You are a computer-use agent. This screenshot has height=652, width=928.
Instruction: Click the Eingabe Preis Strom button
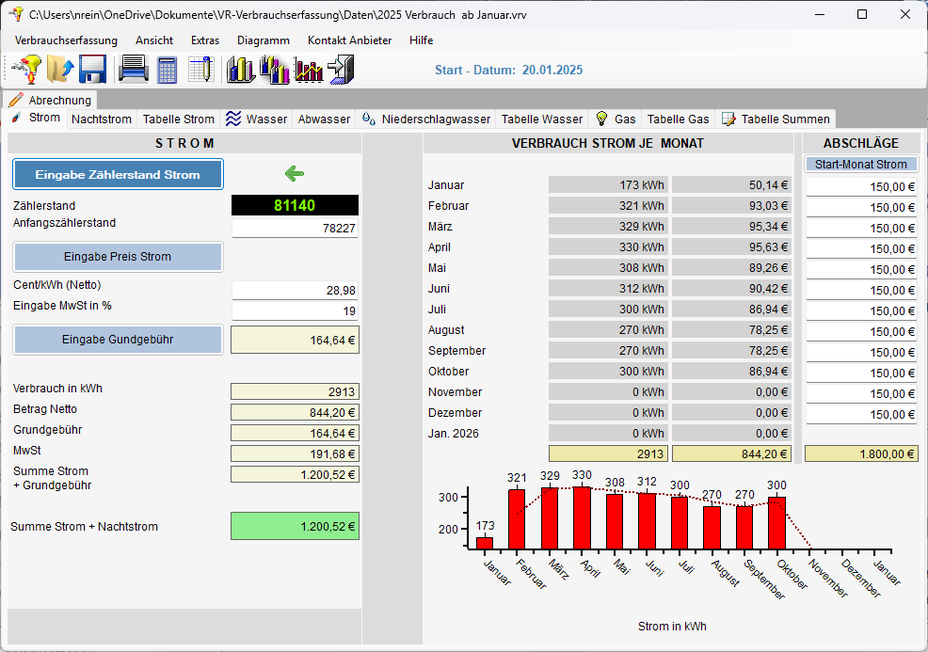117,257
